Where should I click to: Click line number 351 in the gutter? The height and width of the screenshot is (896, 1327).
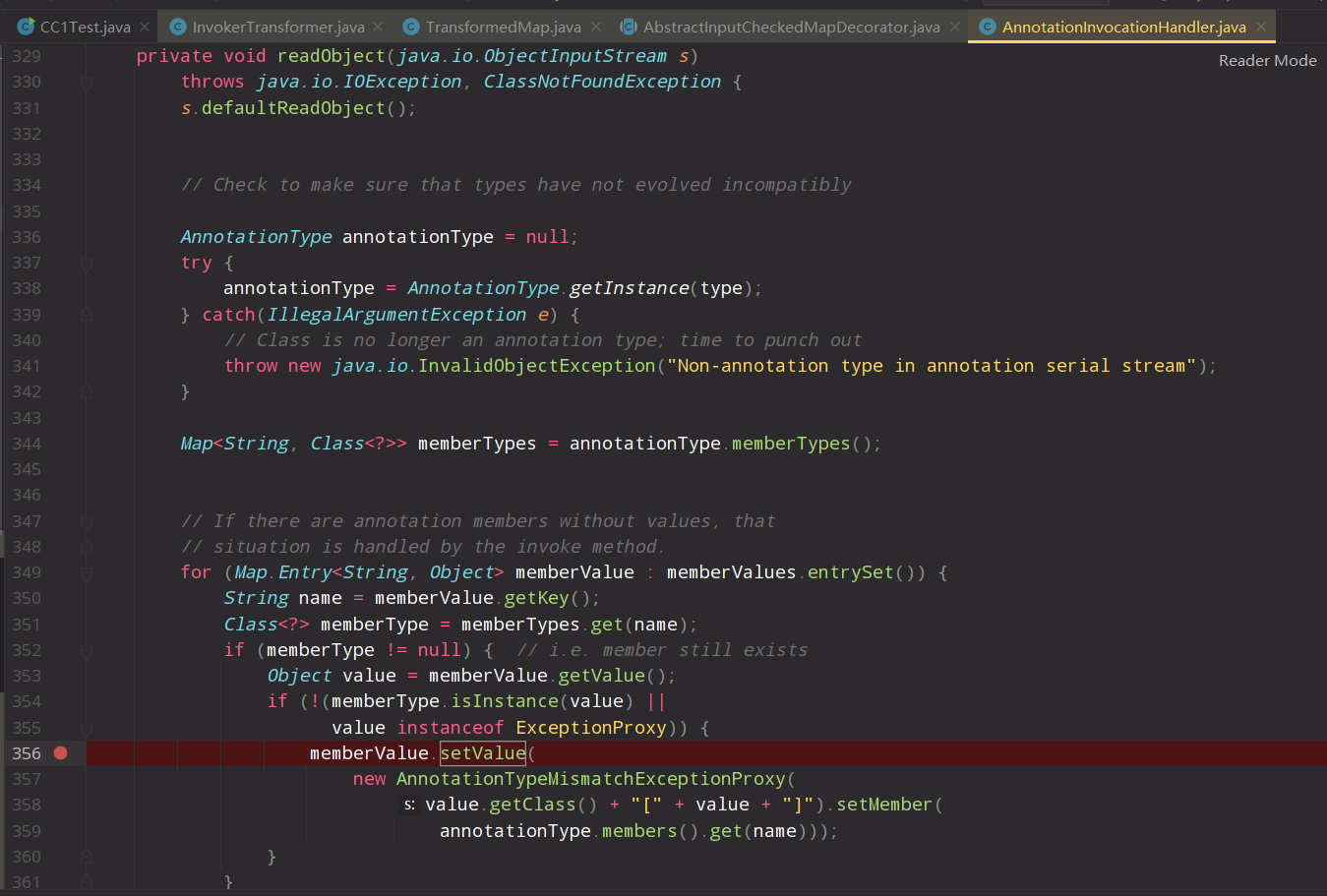(x=27, y=625)
